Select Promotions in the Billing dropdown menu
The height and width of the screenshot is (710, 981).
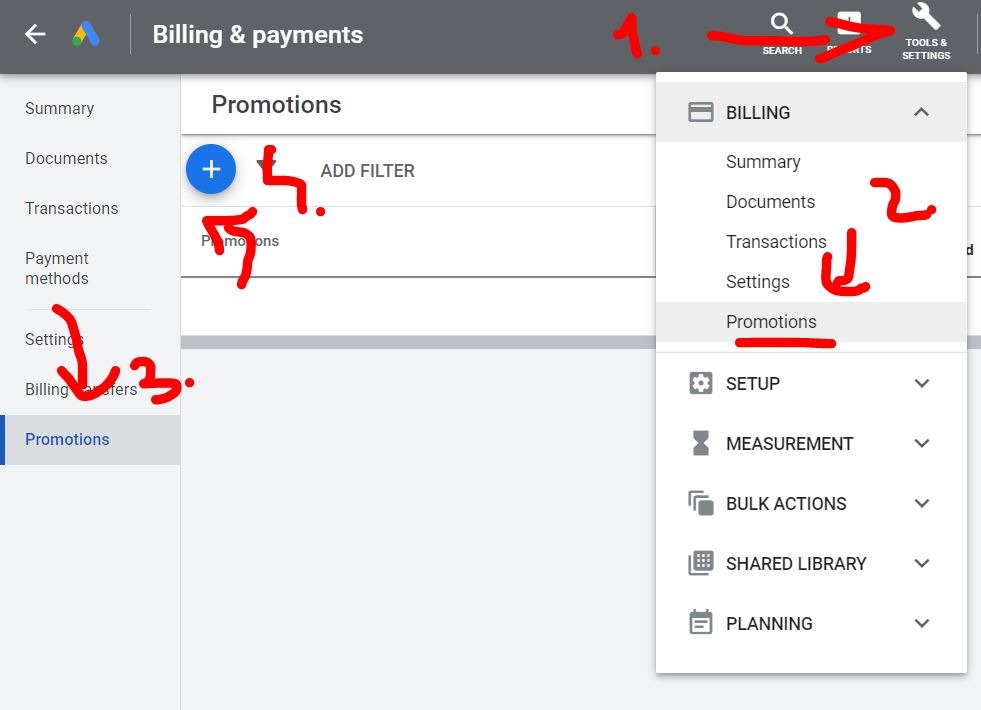click(771, 322)
